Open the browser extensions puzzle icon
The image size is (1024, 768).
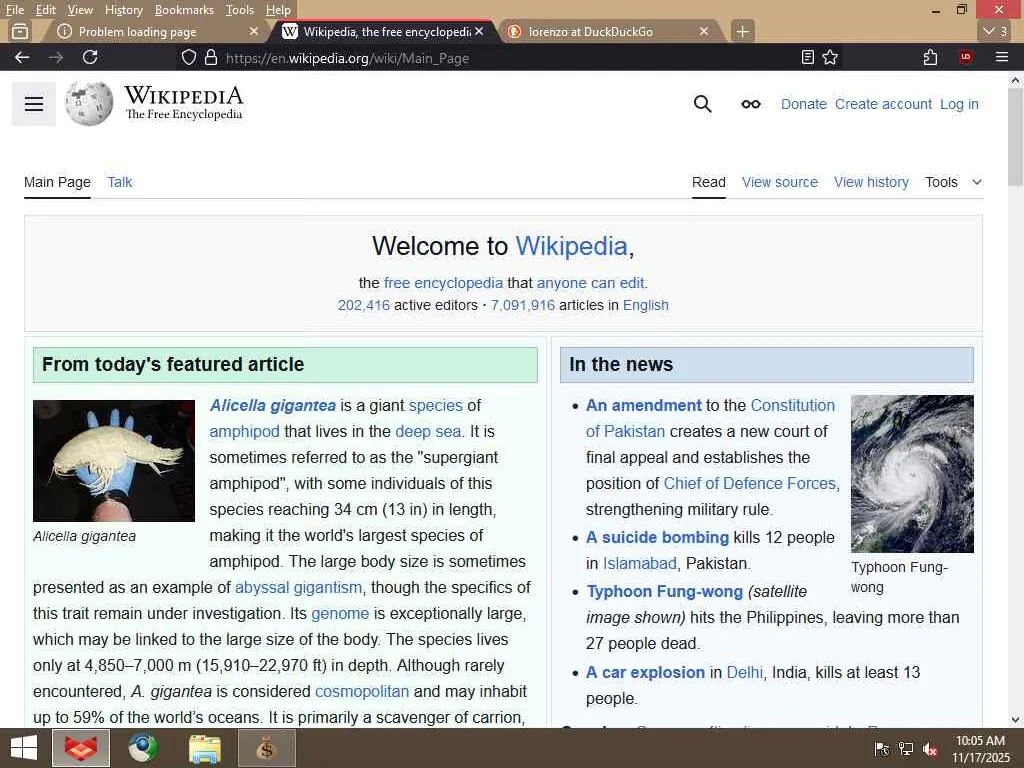click(x=931, y=57)
